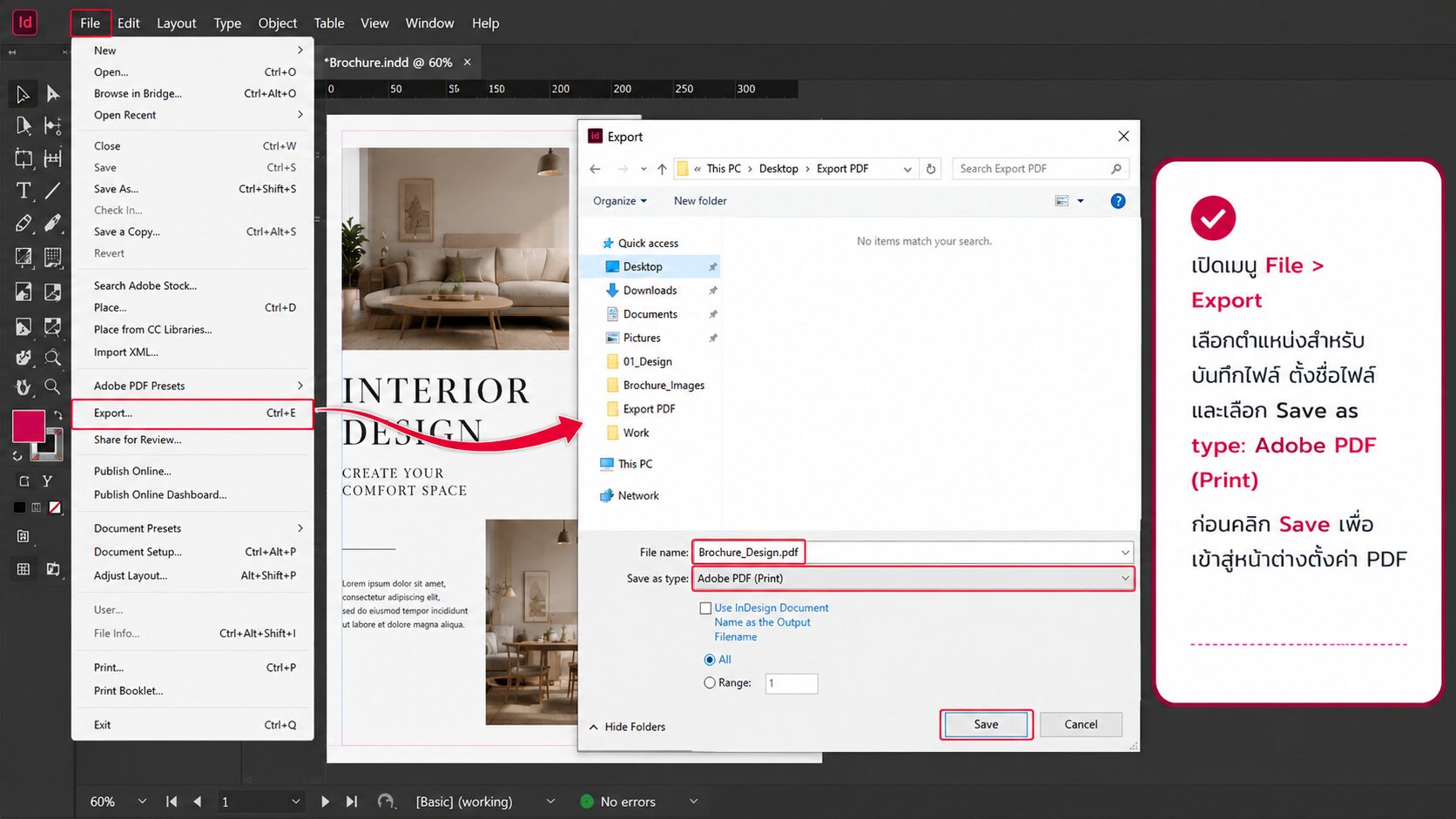Open help with the blue question icon
The image size is (1456, 819).
point(1118,201)
